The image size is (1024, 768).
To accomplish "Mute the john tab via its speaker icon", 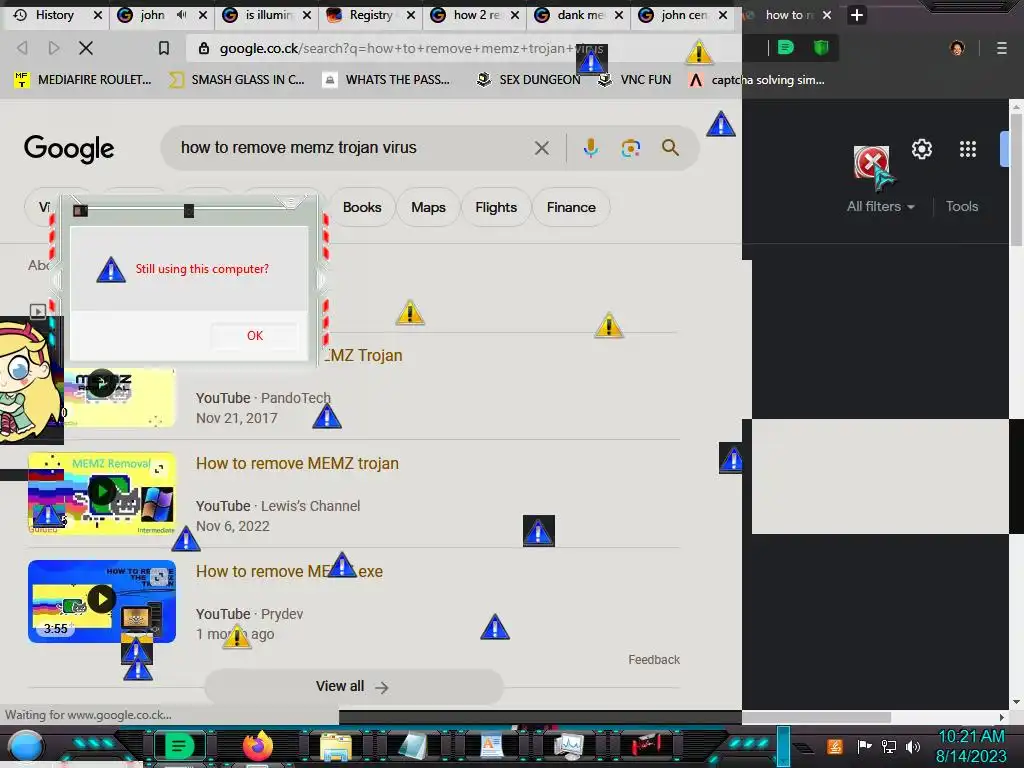I will pos(182,15).
